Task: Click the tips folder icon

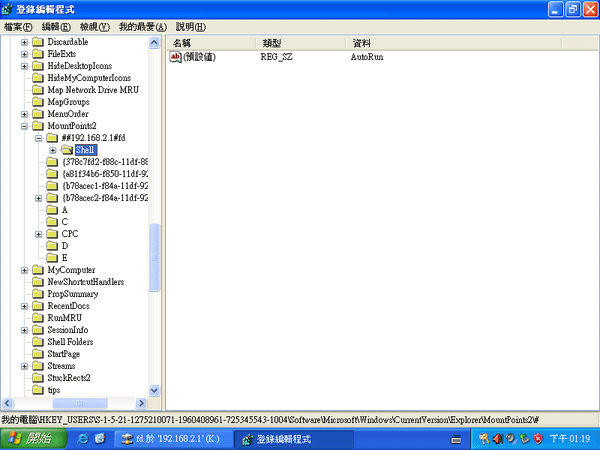Action: coord(38,390)
